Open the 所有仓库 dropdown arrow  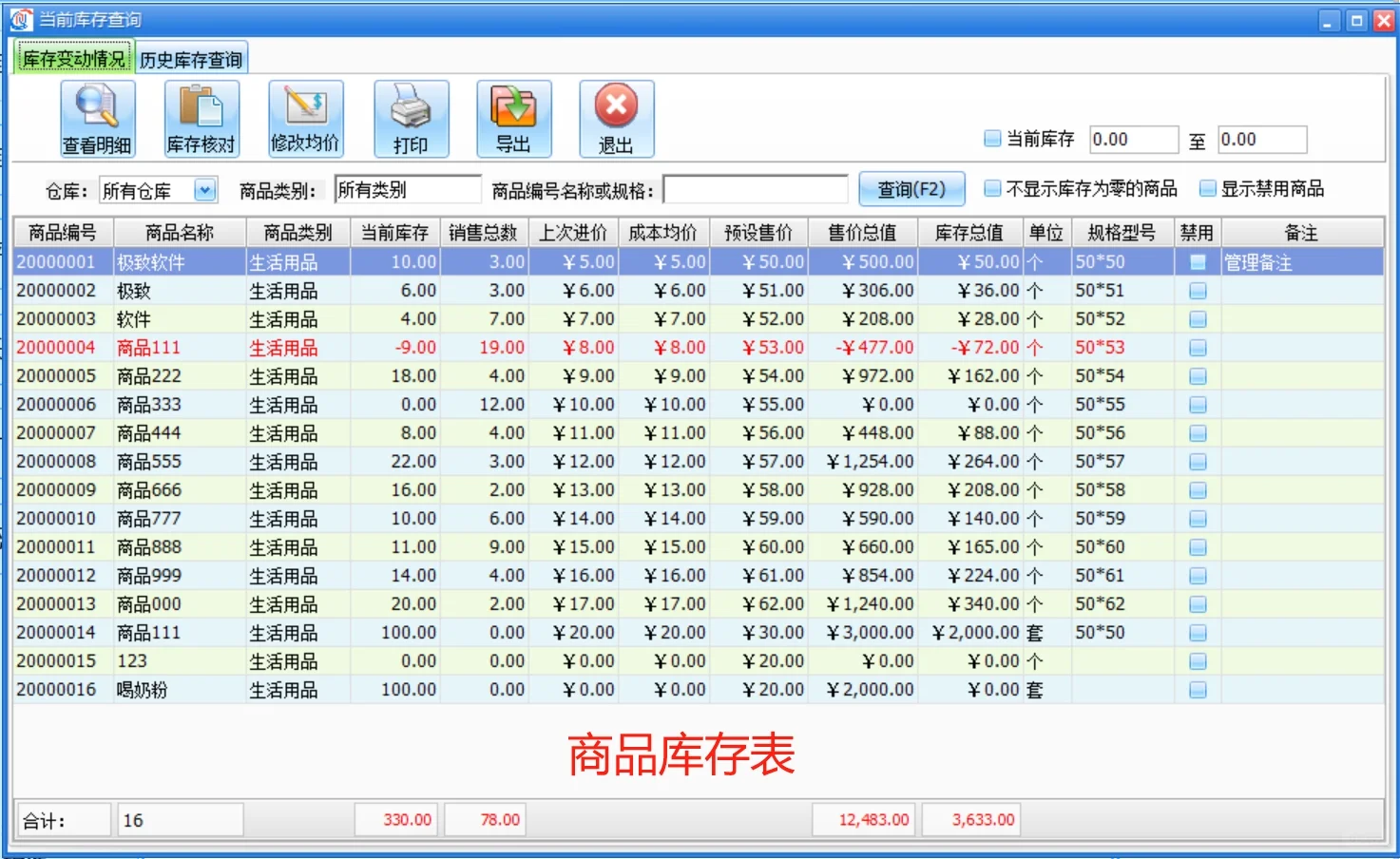click(205, 189)
